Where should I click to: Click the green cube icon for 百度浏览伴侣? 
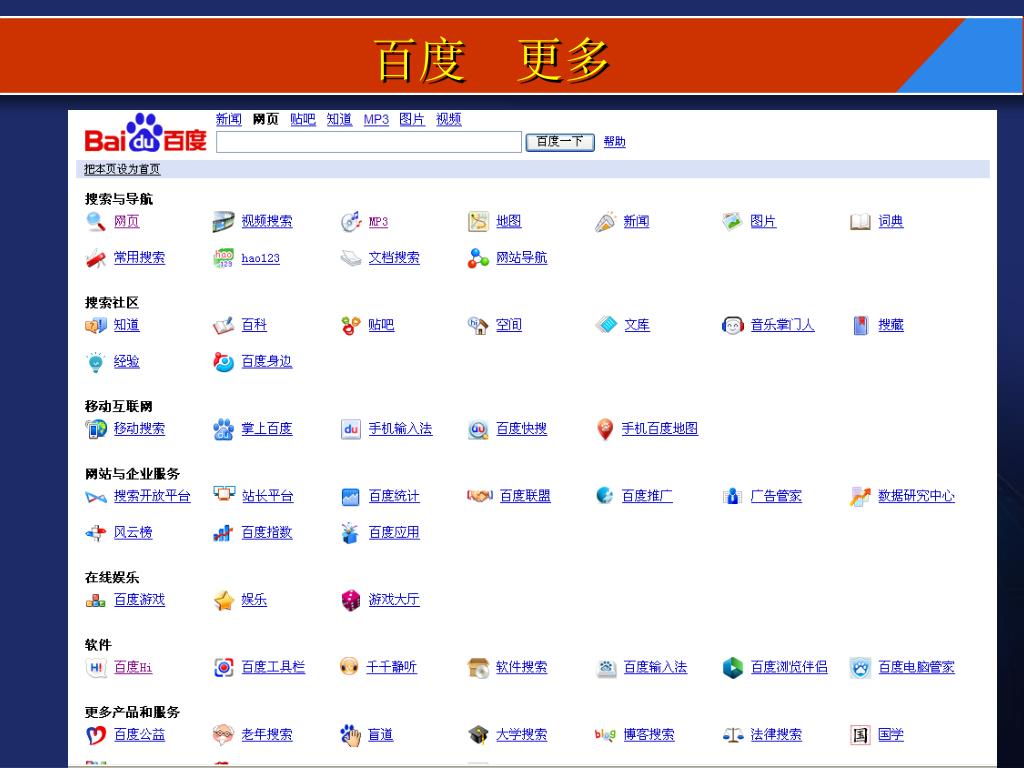point(733,667)
